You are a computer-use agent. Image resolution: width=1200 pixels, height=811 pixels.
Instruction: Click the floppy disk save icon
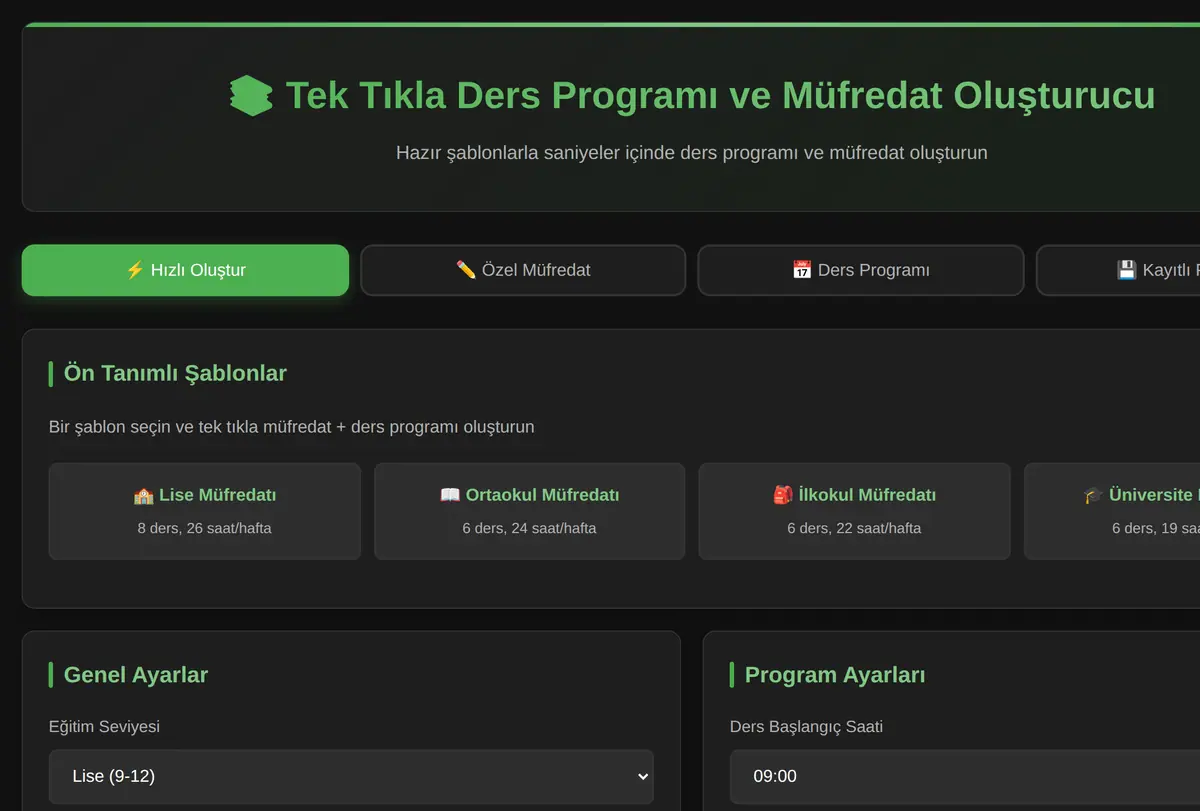coord(1127,270)
